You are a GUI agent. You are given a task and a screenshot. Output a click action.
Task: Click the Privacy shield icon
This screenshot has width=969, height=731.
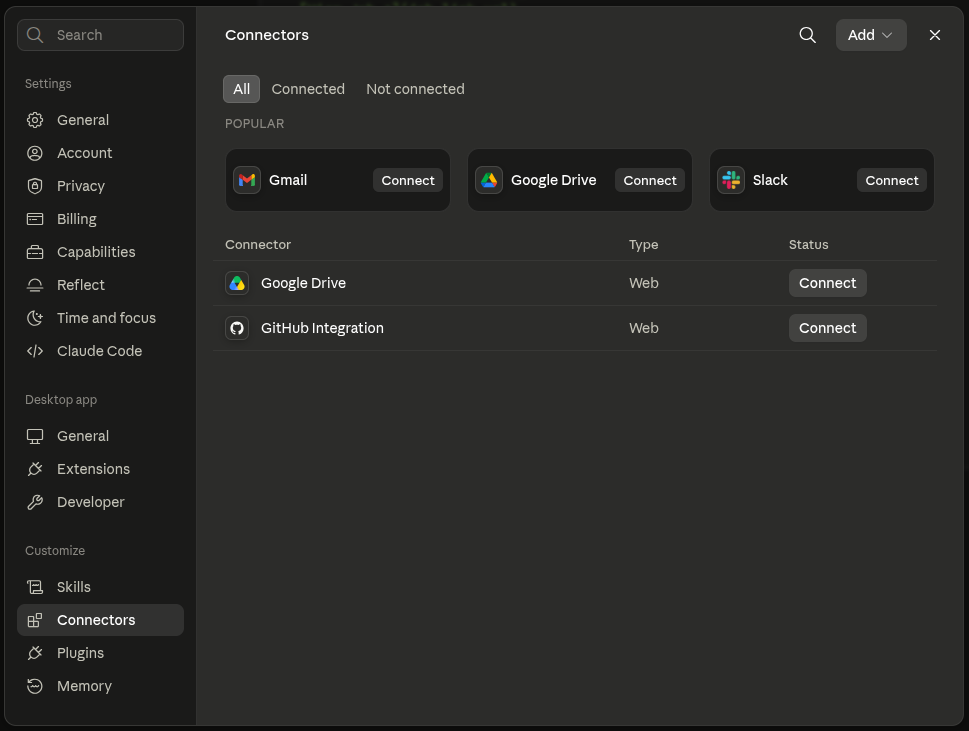click(x=35, y=186)
